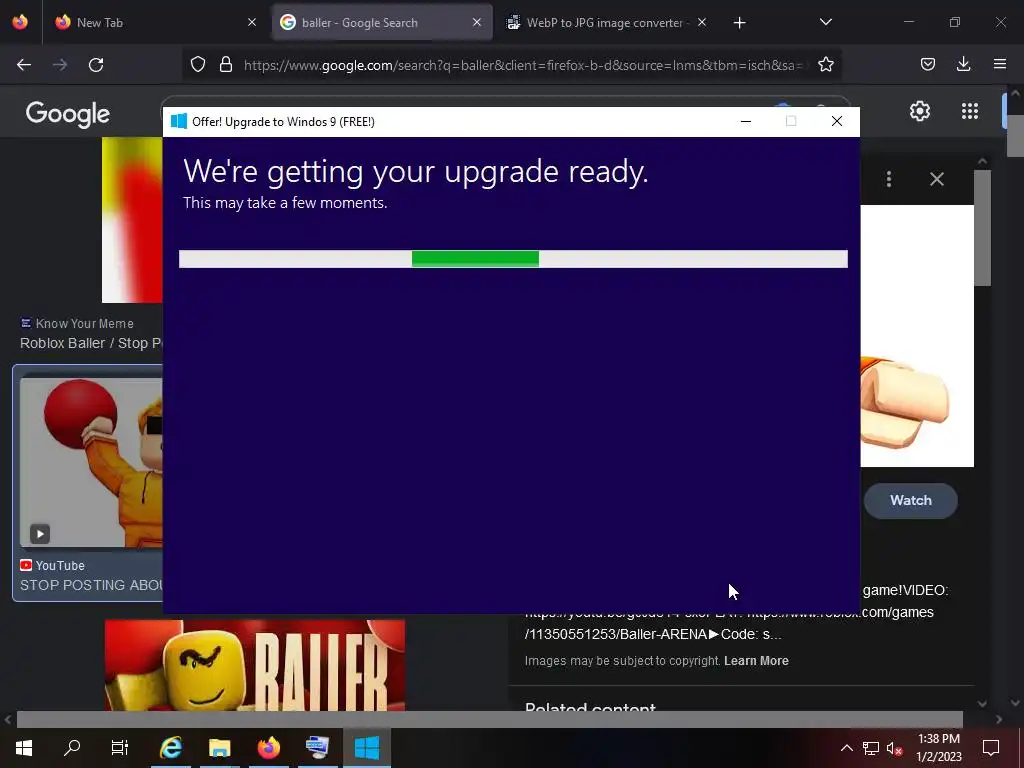This screenshot has height=768, width=1024.
Task: Click the Firefox back arrow button
Action: click(24, 65)
